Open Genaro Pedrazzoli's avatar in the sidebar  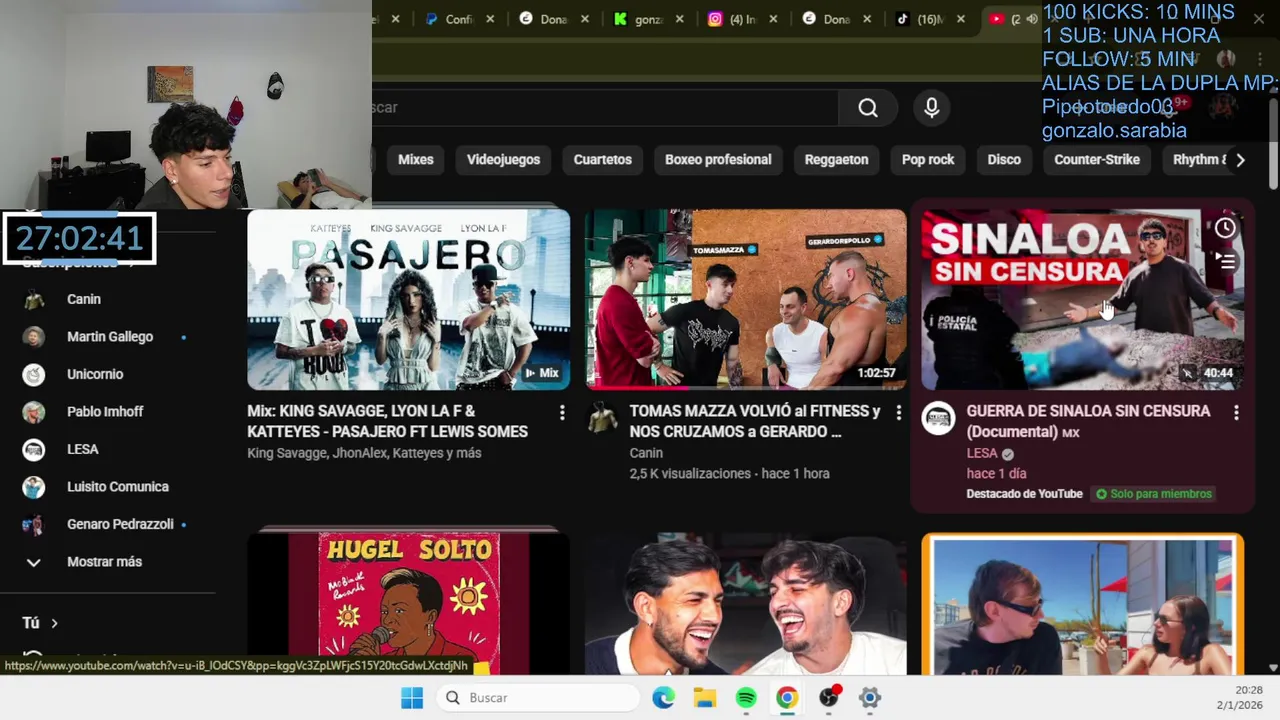(34, 524)
